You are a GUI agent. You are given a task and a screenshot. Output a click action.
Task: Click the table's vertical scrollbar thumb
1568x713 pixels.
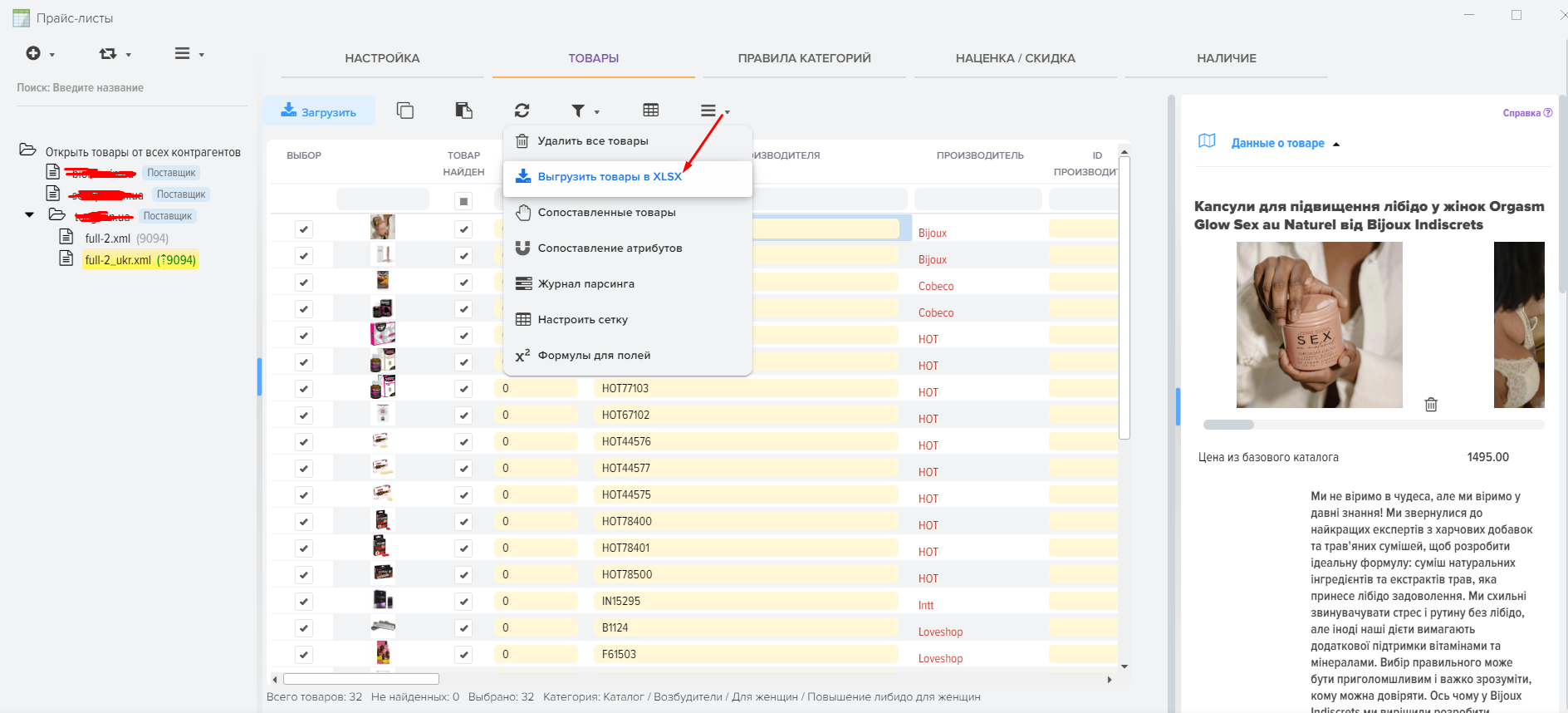click(x=1125, y=297)
